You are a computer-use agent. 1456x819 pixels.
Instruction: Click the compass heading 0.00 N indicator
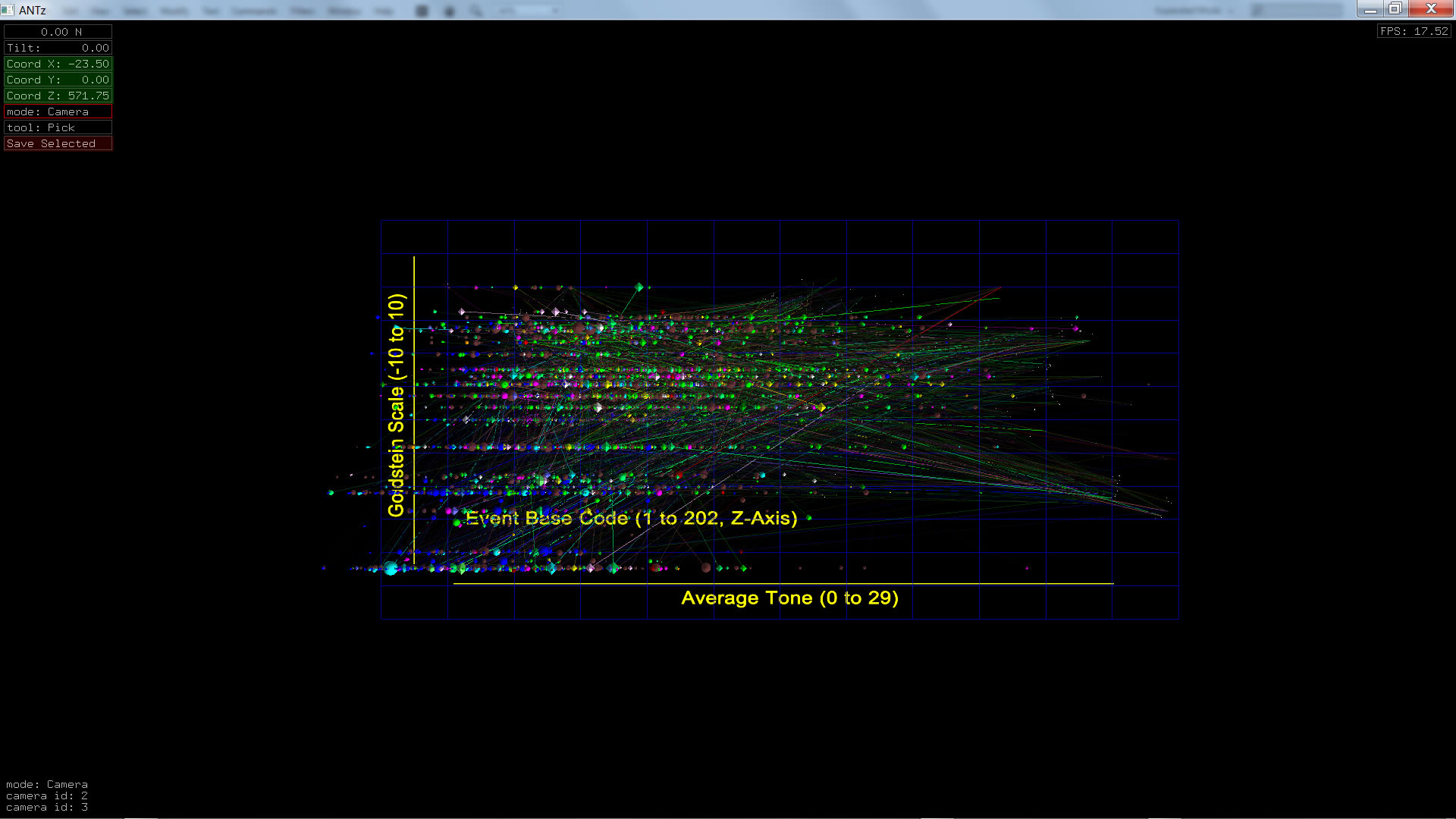pos(58,32)
